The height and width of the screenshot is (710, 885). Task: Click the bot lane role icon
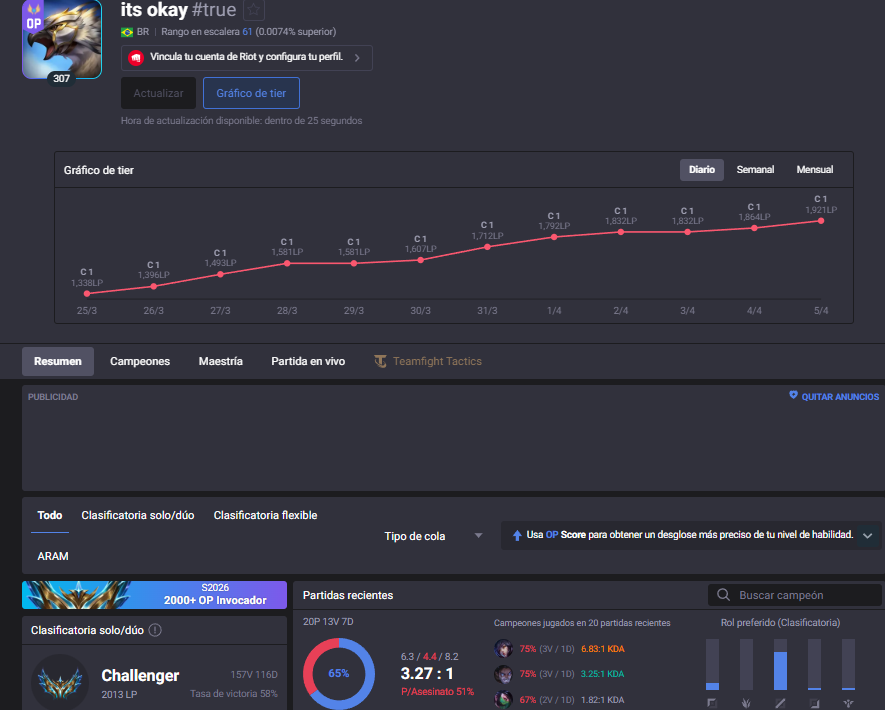pyautogui.click(x=814, y=703)
